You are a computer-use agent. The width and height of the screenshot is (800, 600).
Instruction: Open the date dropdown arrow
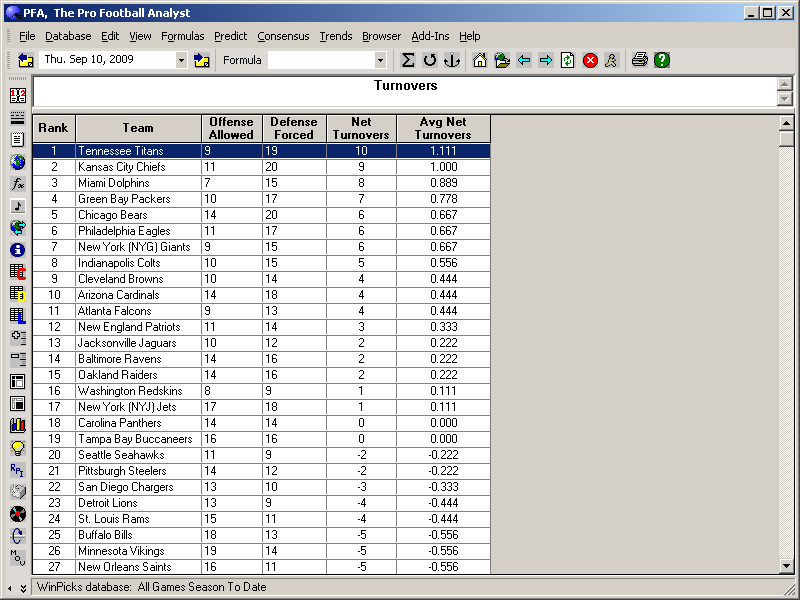(181, 60)
